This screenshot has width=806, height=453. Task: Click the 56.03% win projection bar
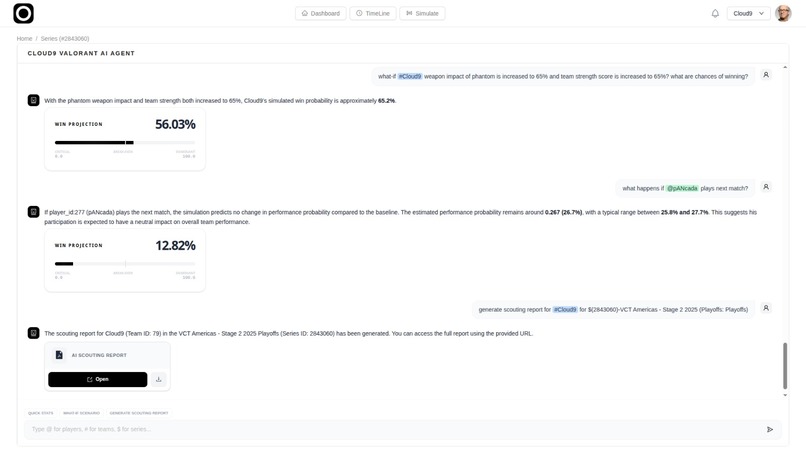125,142
